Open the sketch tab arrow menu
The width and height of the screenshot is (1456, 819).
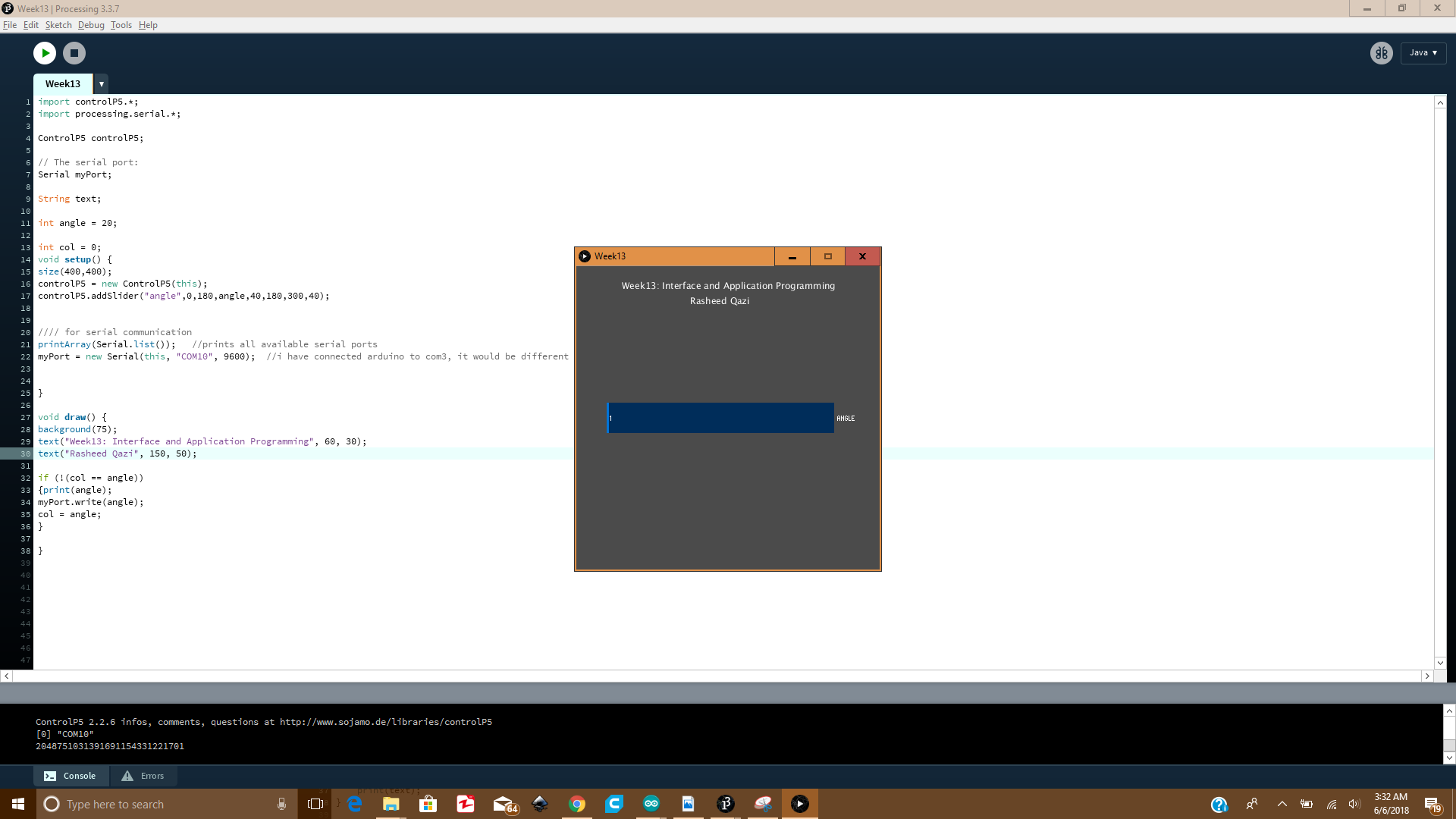coord(101,84)
